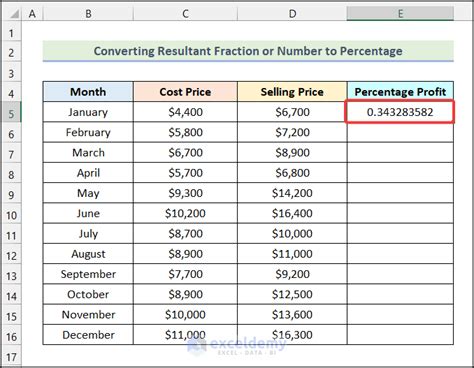This screenshot has width=474, height=368.
Task: Click the Selling Price header cell
Action: 292,92
